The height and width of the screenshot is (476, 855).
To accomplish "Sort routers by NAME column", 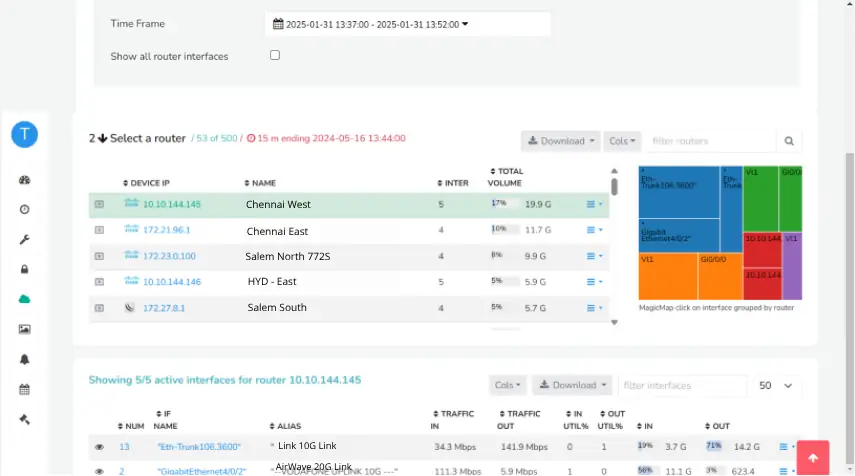I will point(260,183).
